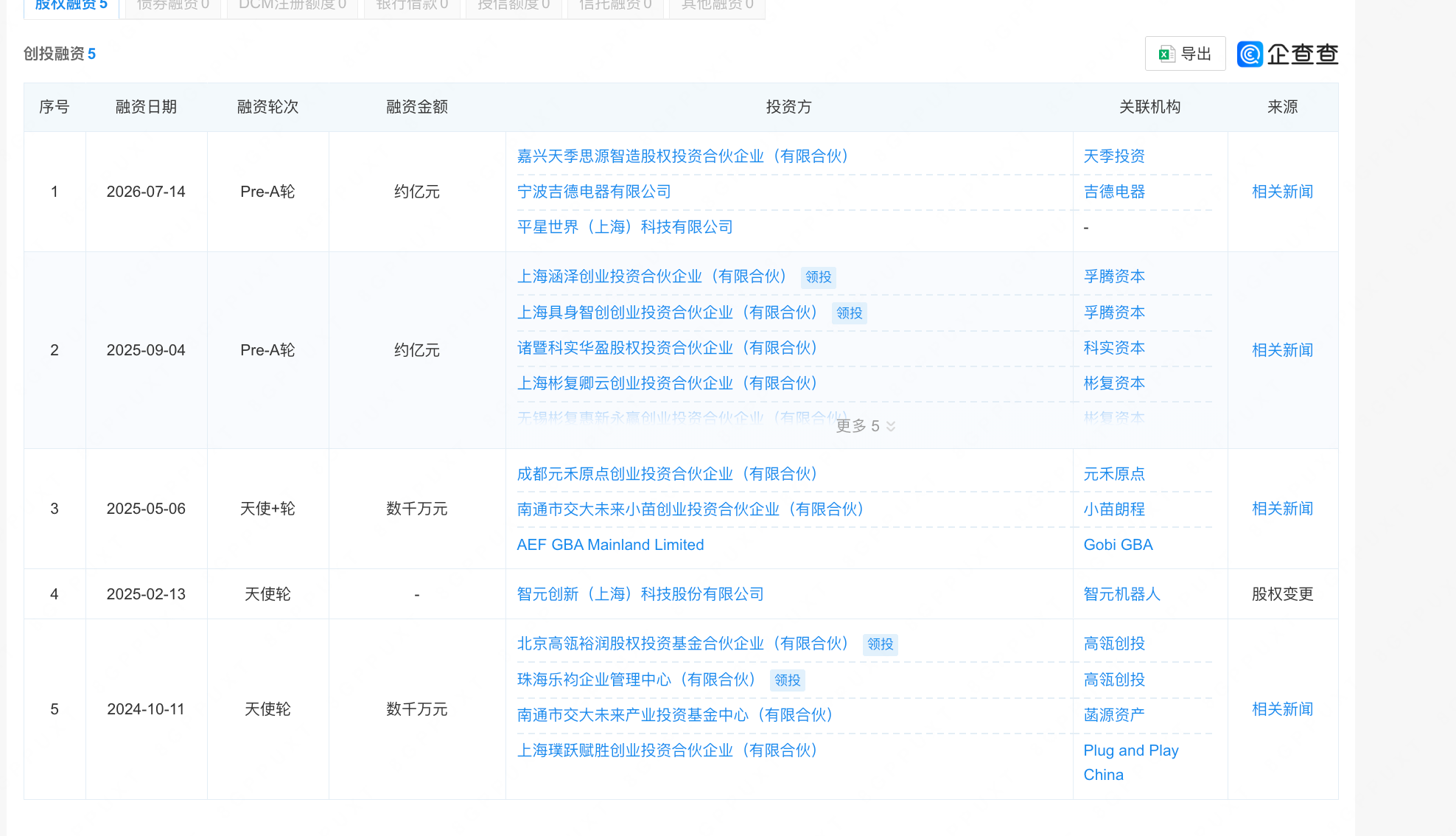
Task: Open 相关新闻 for 2026-07-14 round
Action: tap(1283, 192)
